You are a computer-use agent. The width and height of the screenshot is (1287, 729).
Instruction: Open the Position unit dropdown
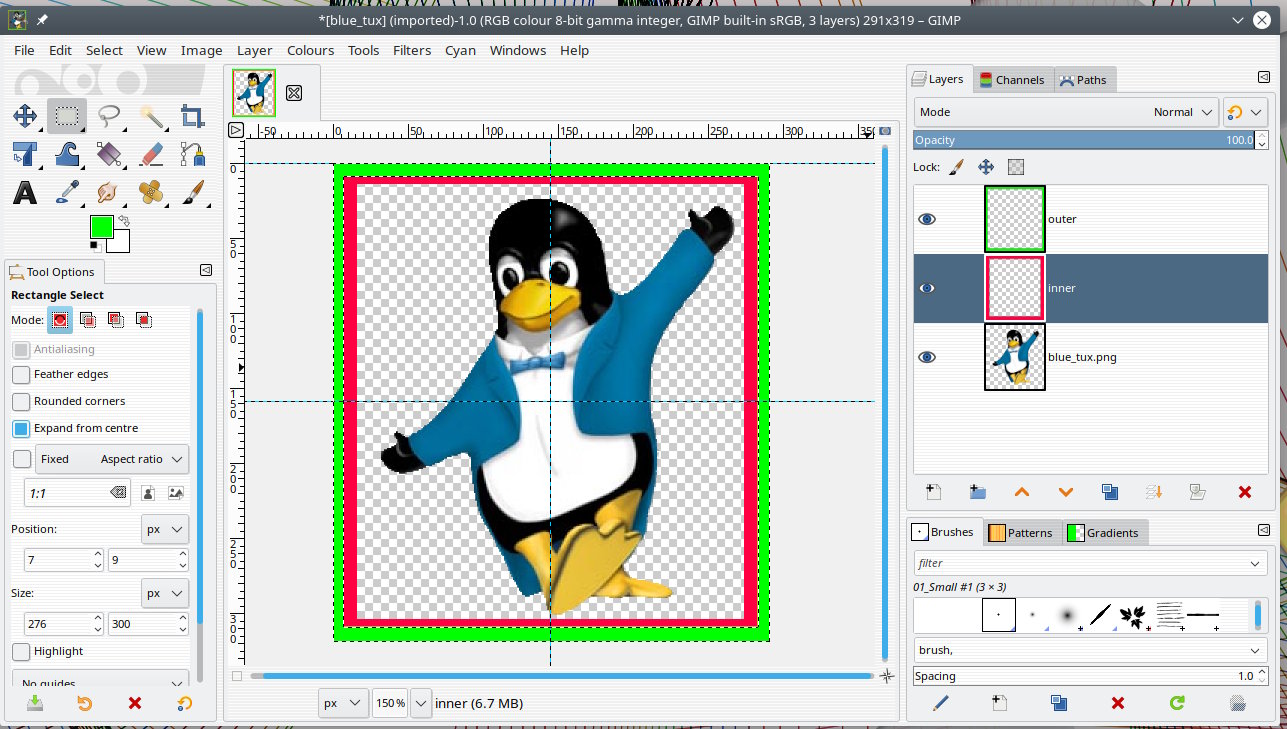tap(165, 529)
